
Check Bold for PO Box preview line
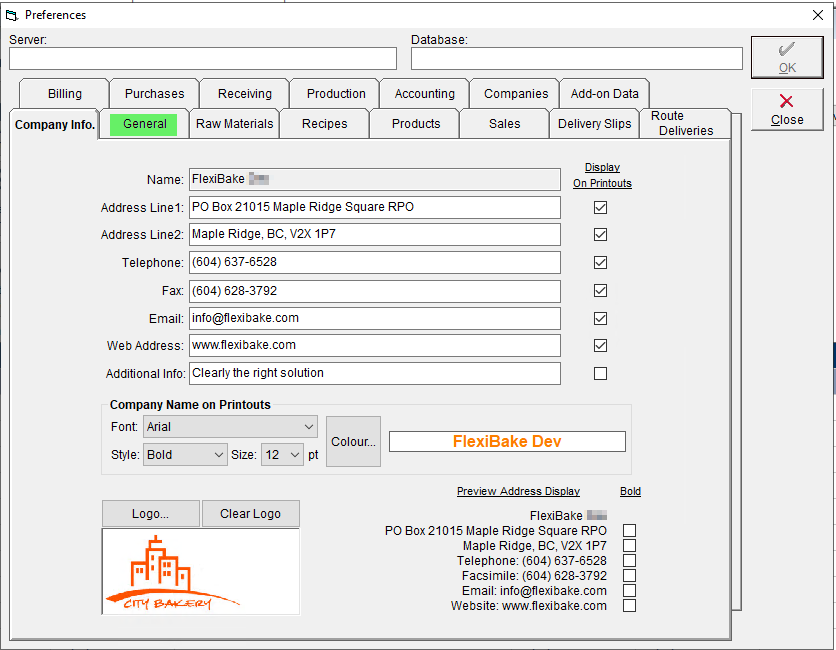pos(630,531)
